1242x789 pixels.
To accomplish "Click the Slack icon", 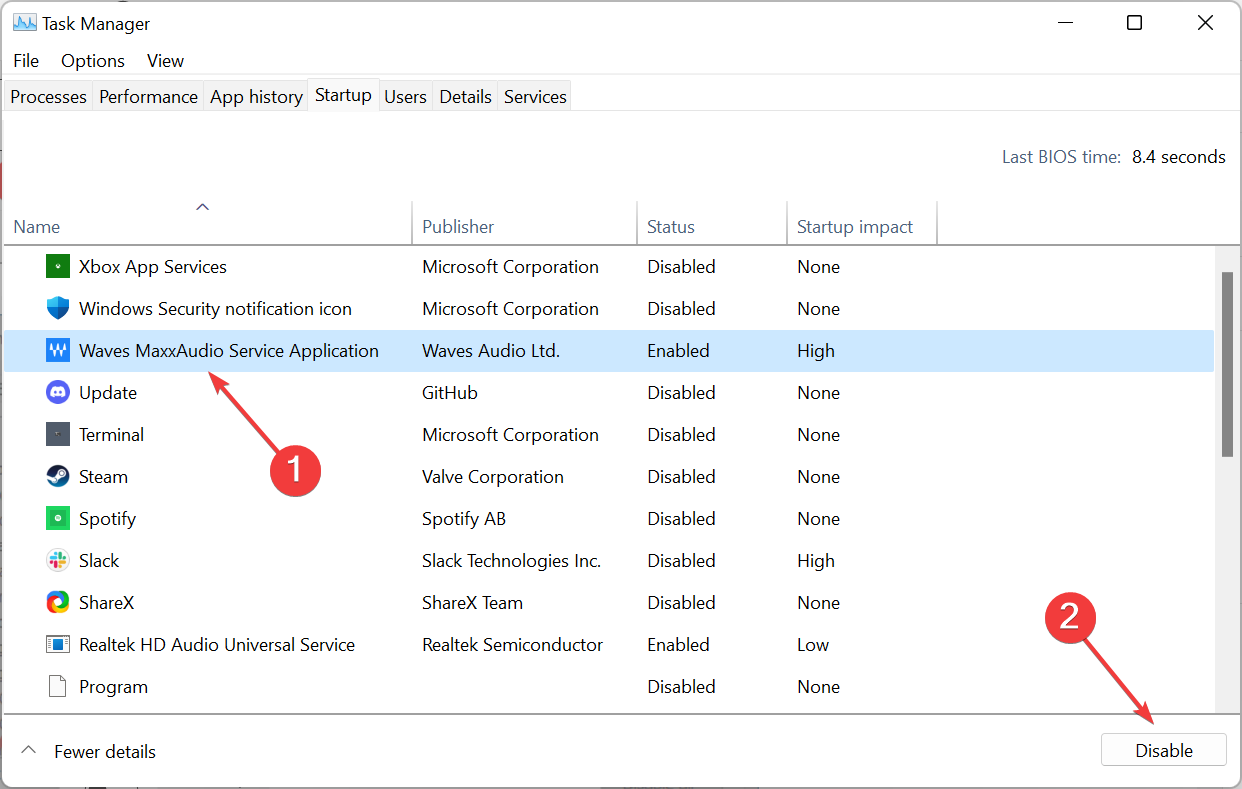I will [59, 561].
